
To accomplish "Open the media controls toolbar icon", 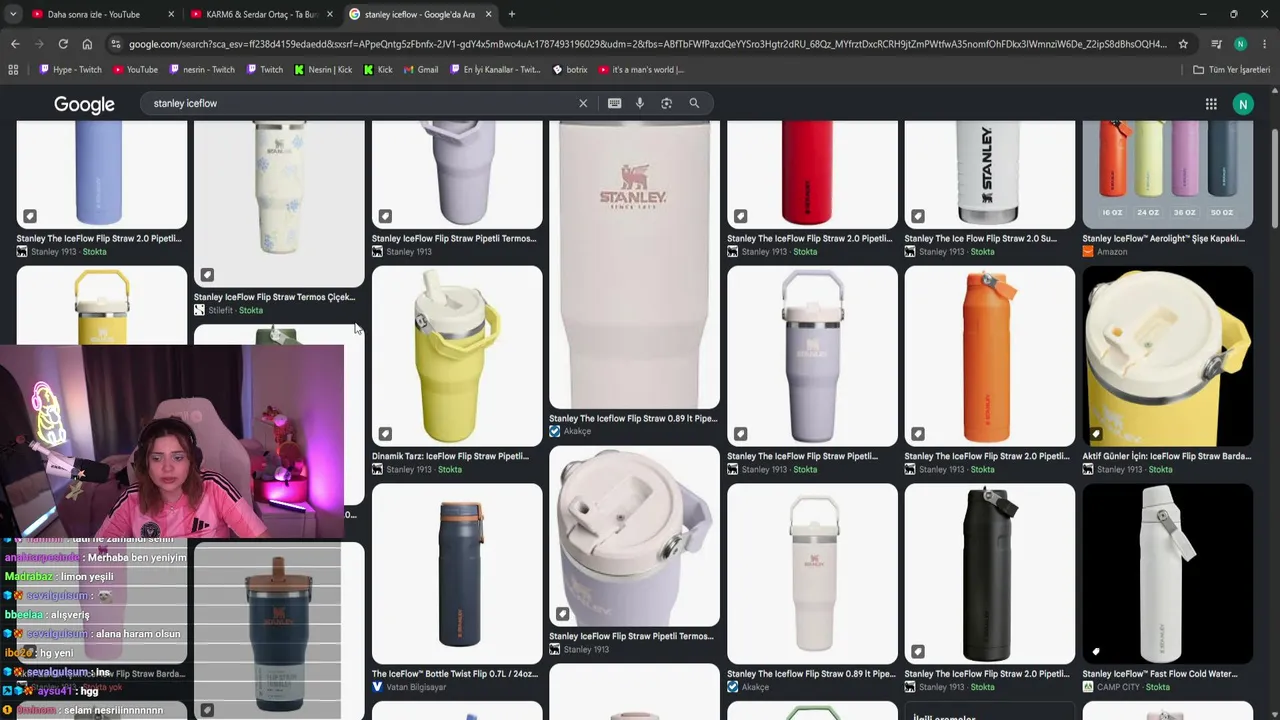I will (1216, 44).
